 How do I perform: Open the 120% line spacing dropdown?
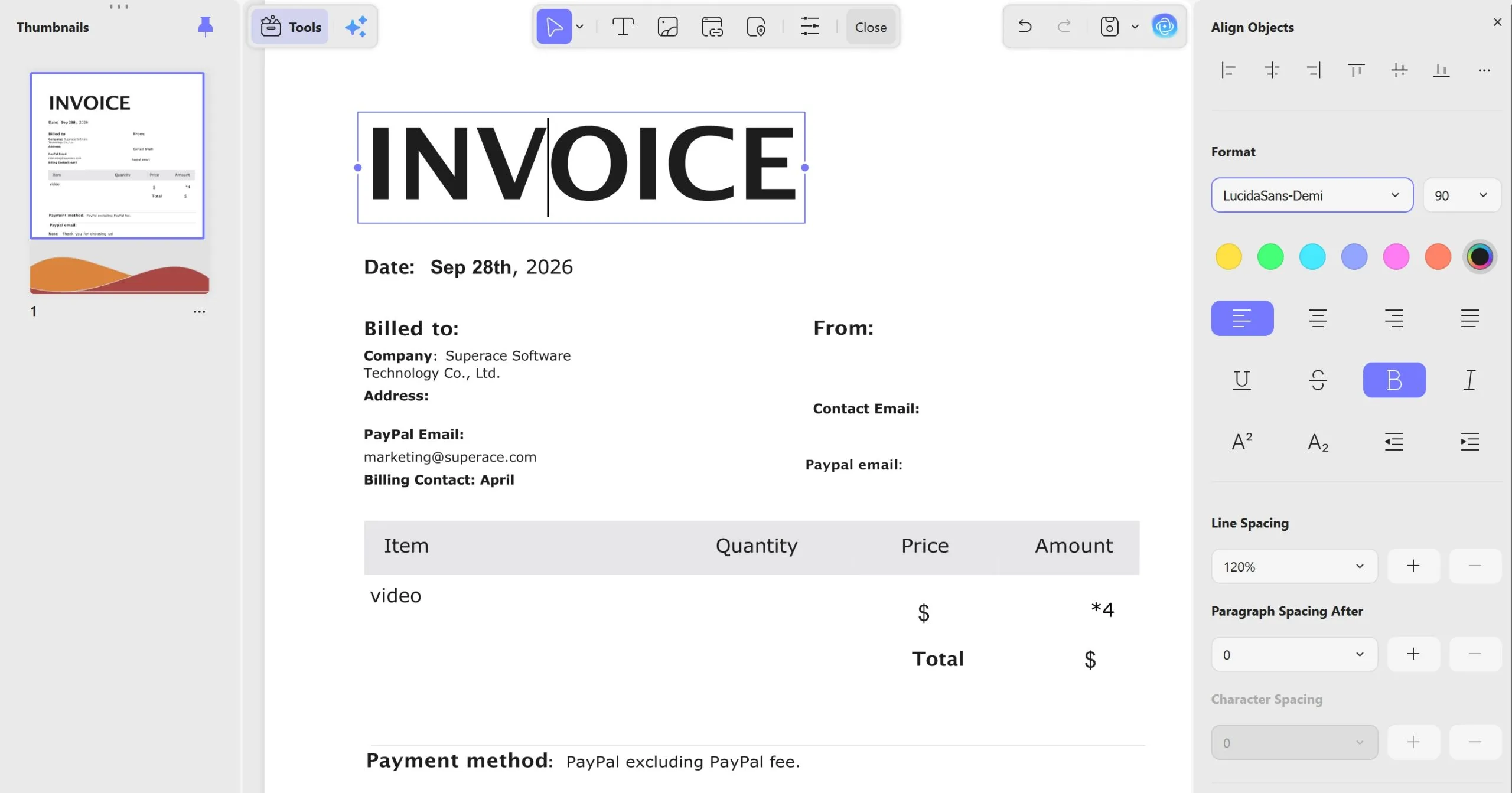tap(1294, 566)
